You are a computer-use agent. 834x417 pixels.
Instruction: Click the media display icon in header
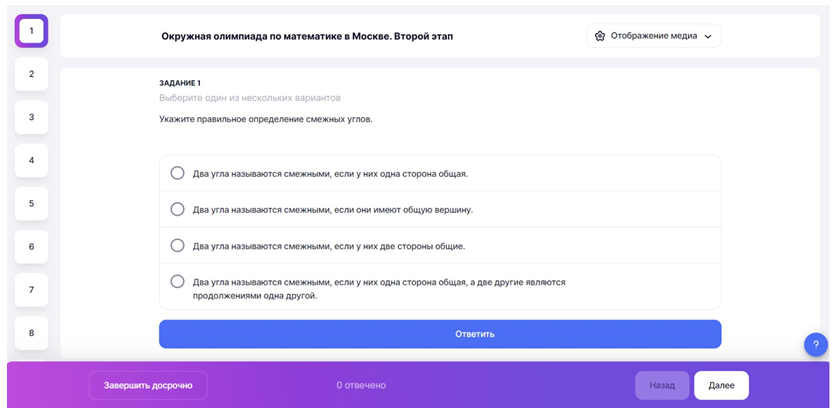(600, 36)
